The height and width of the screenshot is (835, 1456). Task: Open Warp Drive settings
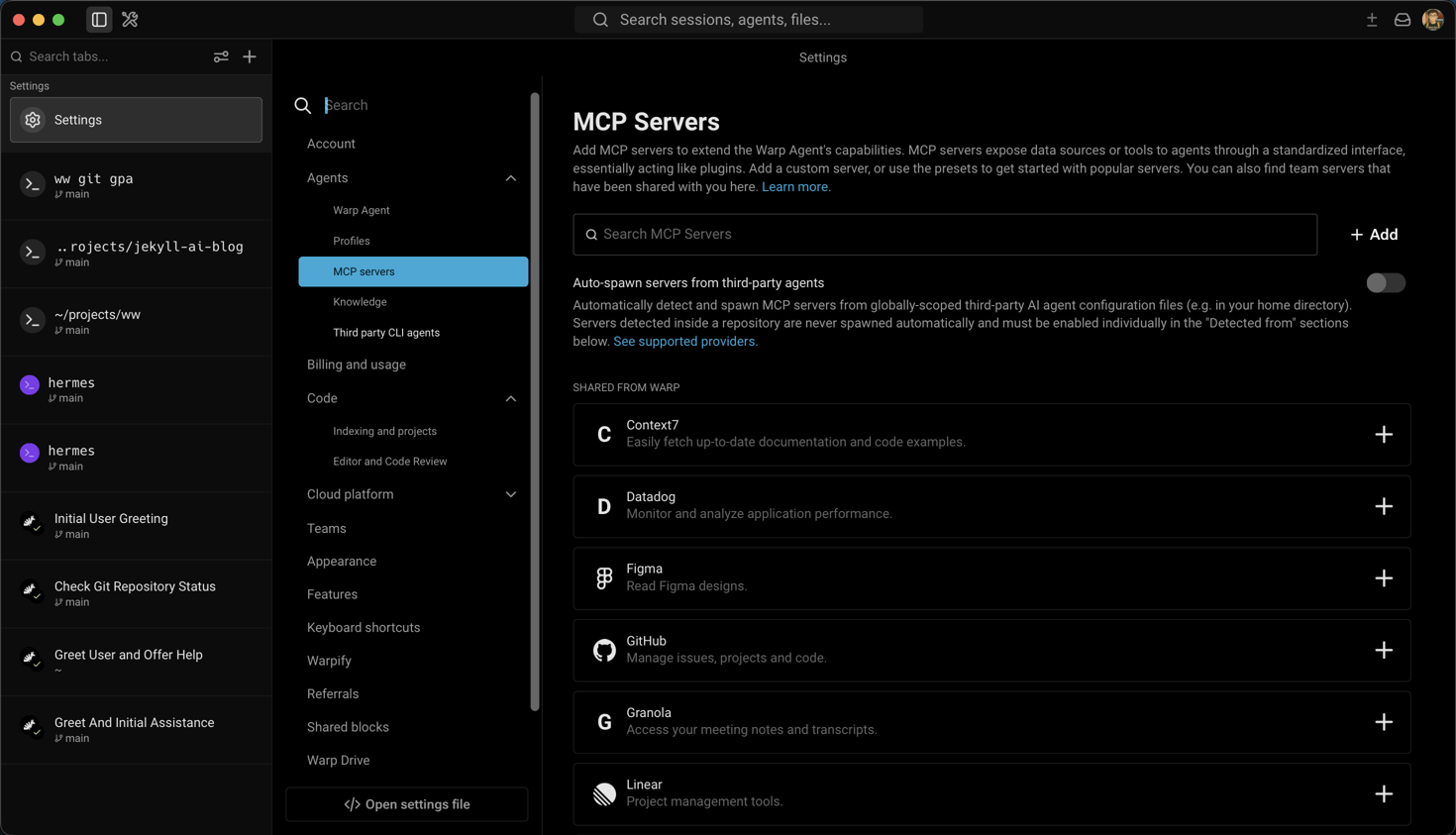(x=338, y=761)
